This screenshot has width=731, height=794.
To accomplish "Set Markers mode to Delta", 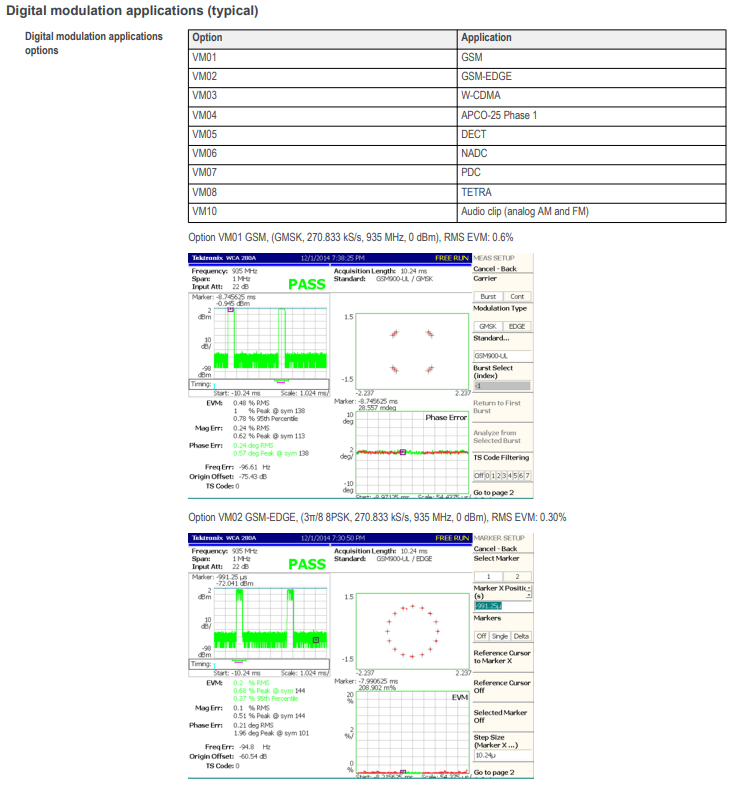I will (x=521, y=637).
